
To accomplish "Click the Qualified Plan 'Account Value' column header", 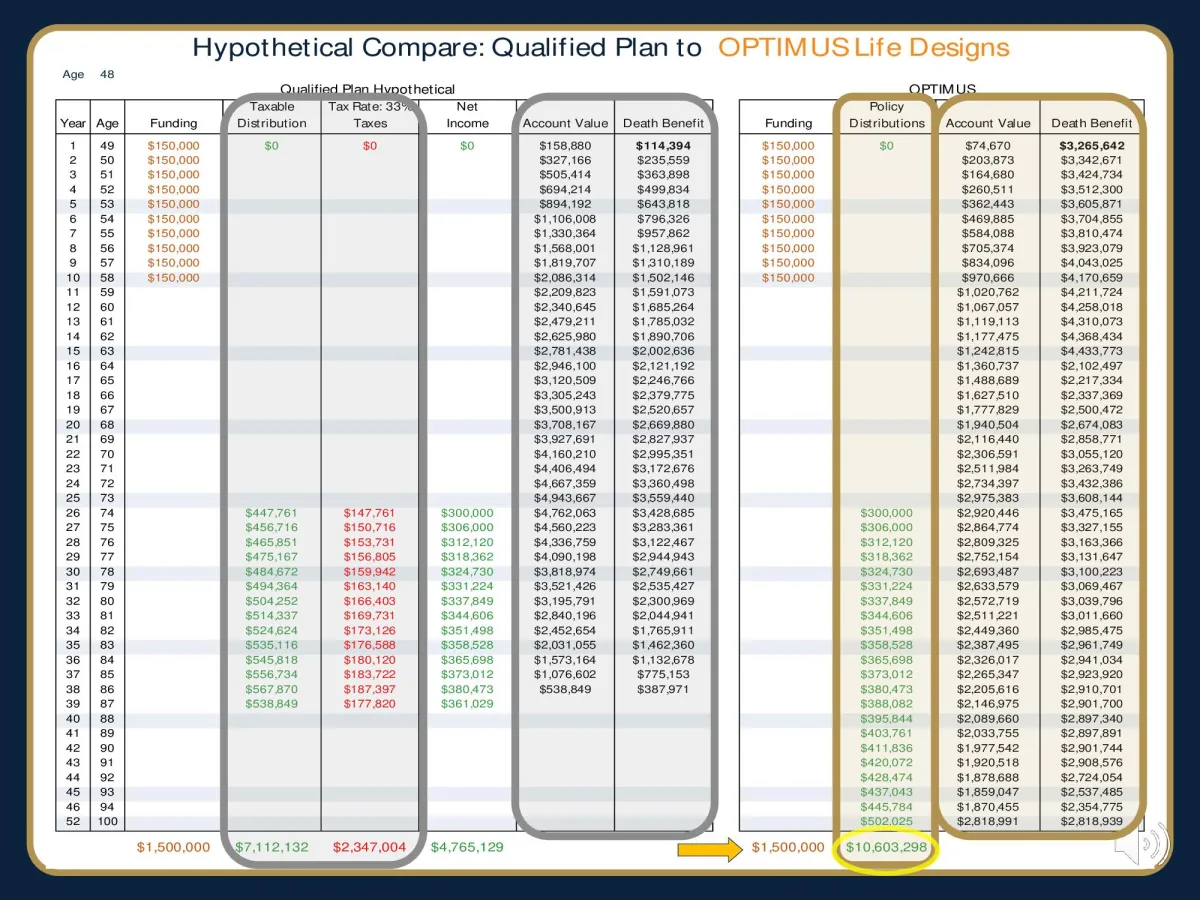I will click(x=565, y=123).
